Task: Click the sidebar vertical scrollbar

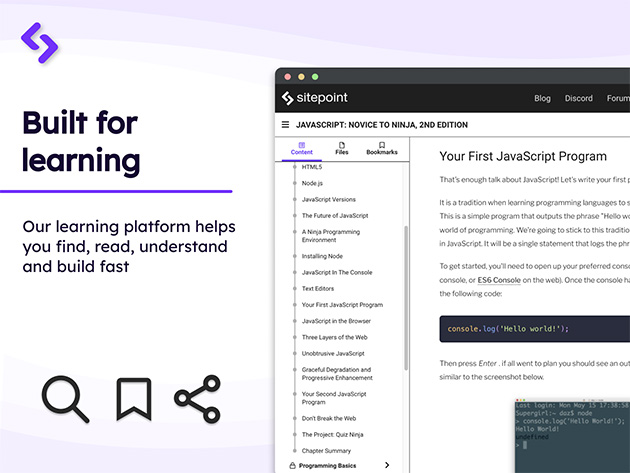Action: point(406,298)
